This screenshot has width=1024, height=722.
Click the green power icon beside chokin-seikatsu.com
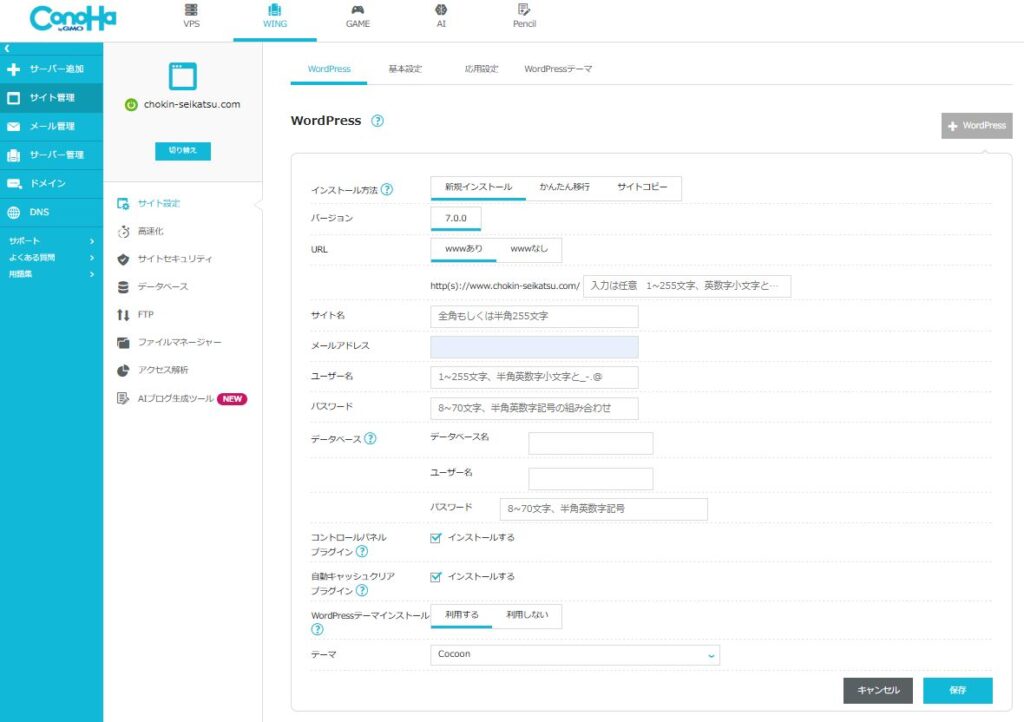point(131,104)
